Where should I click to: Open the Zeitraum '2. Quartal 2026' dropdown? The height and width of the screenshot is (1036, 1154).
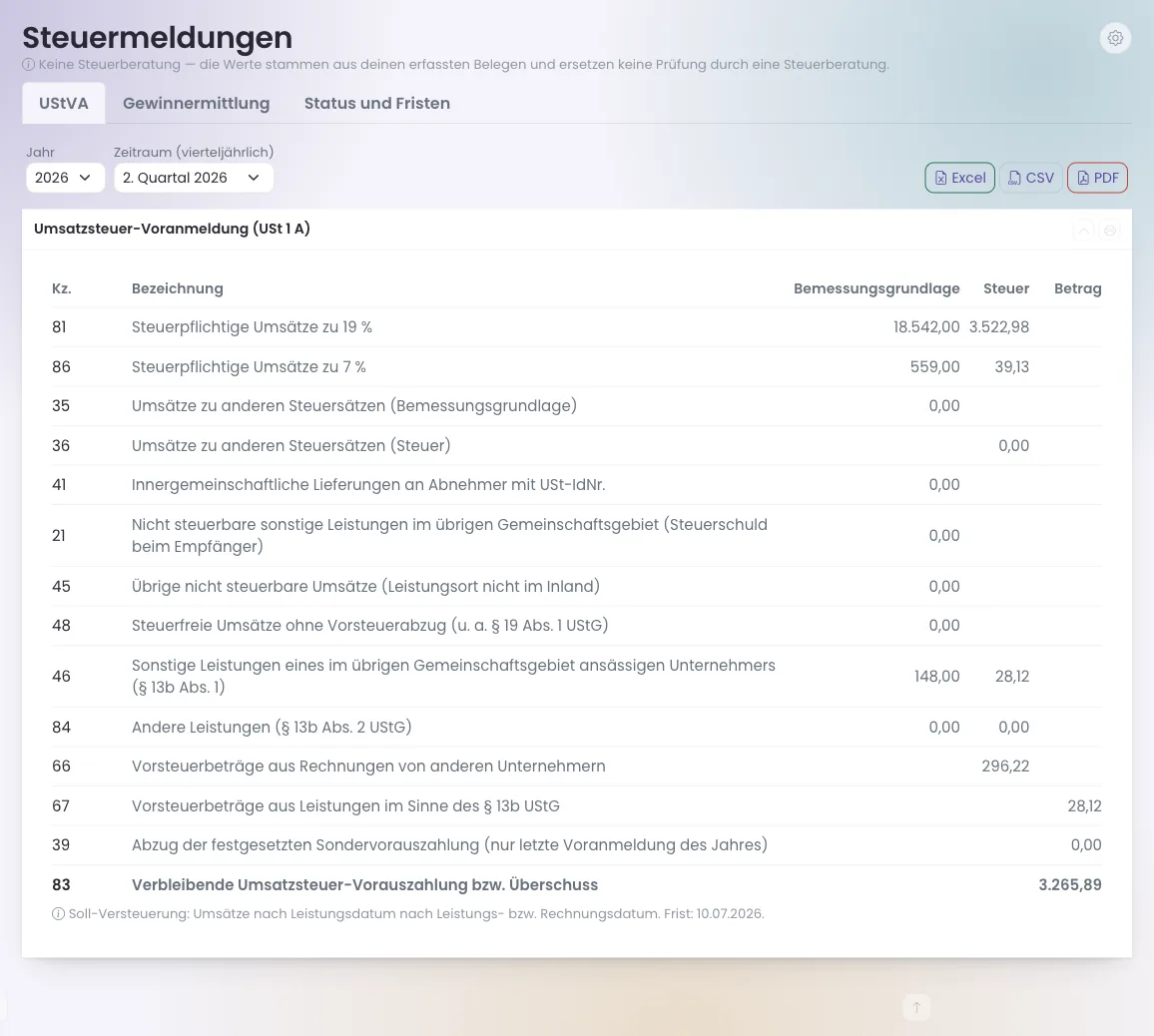click(193, 178)
